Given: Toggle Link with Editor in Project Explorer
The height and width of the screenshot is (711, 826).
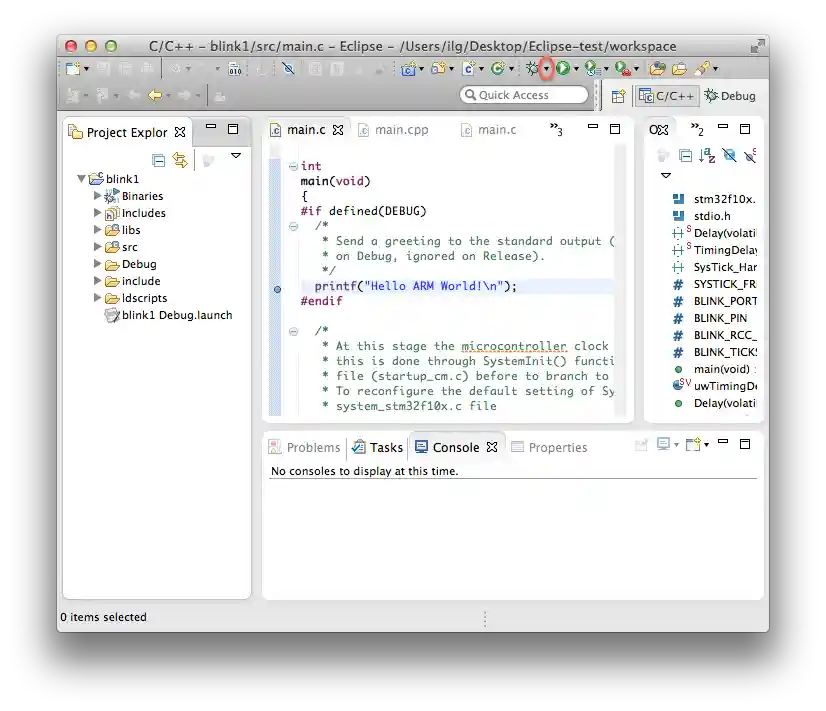Looking at the screenshot, I should click(x=180, y=160).
